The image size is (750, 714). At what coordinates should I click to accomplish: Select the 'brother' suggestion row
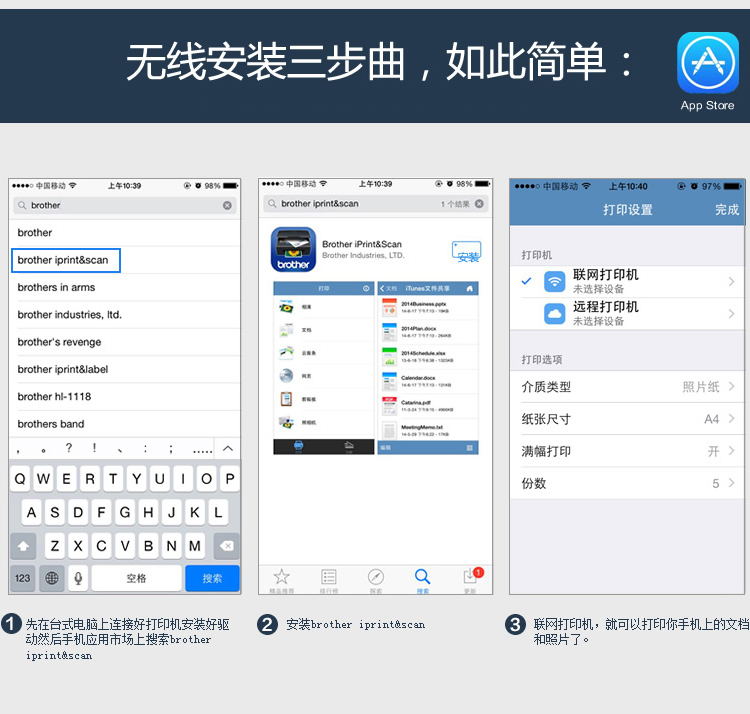point(124,233)
